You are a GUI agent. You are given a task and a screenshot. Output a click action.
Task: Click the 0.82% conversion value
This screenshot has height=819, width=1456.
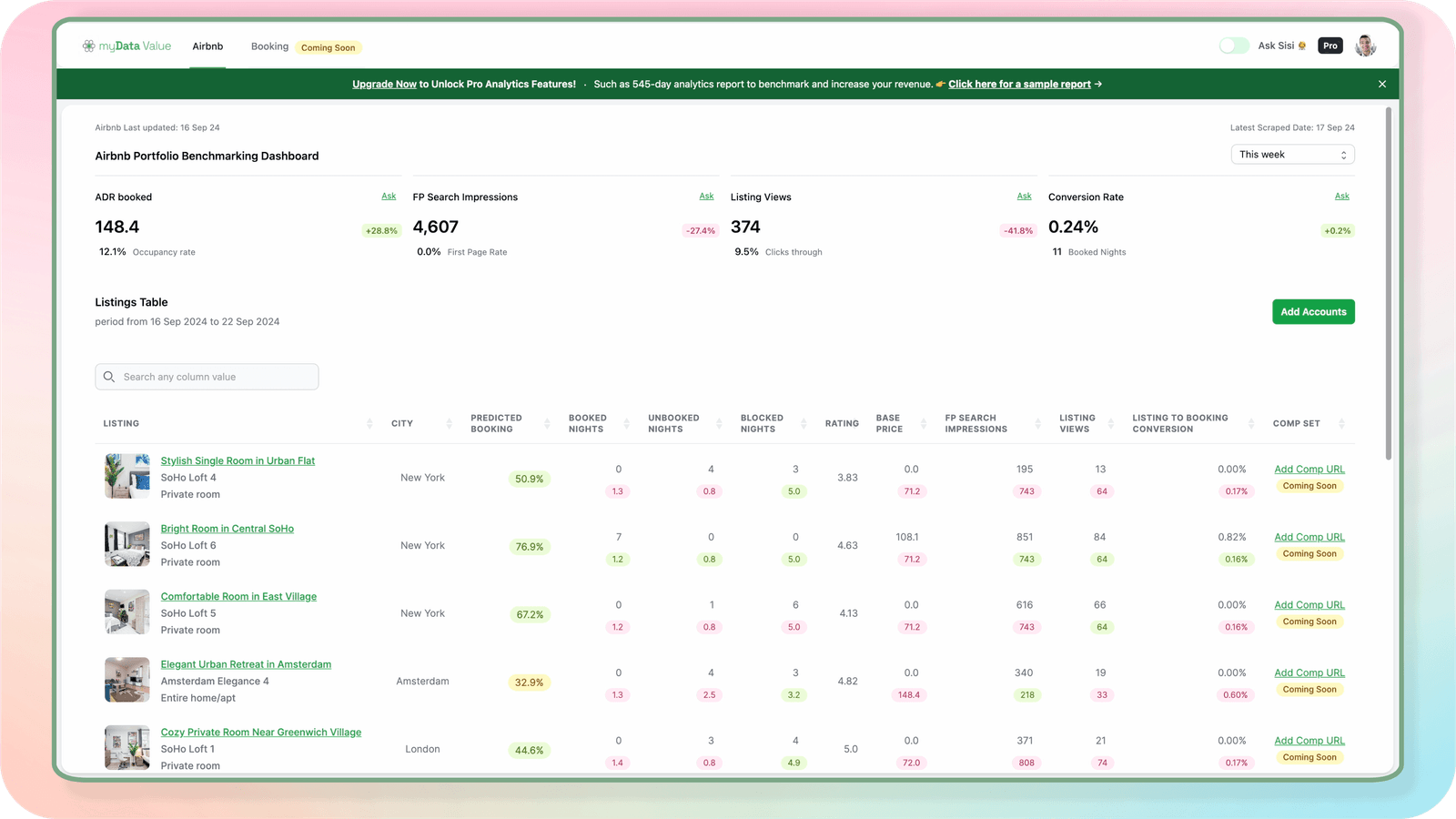coord(1232,538)
